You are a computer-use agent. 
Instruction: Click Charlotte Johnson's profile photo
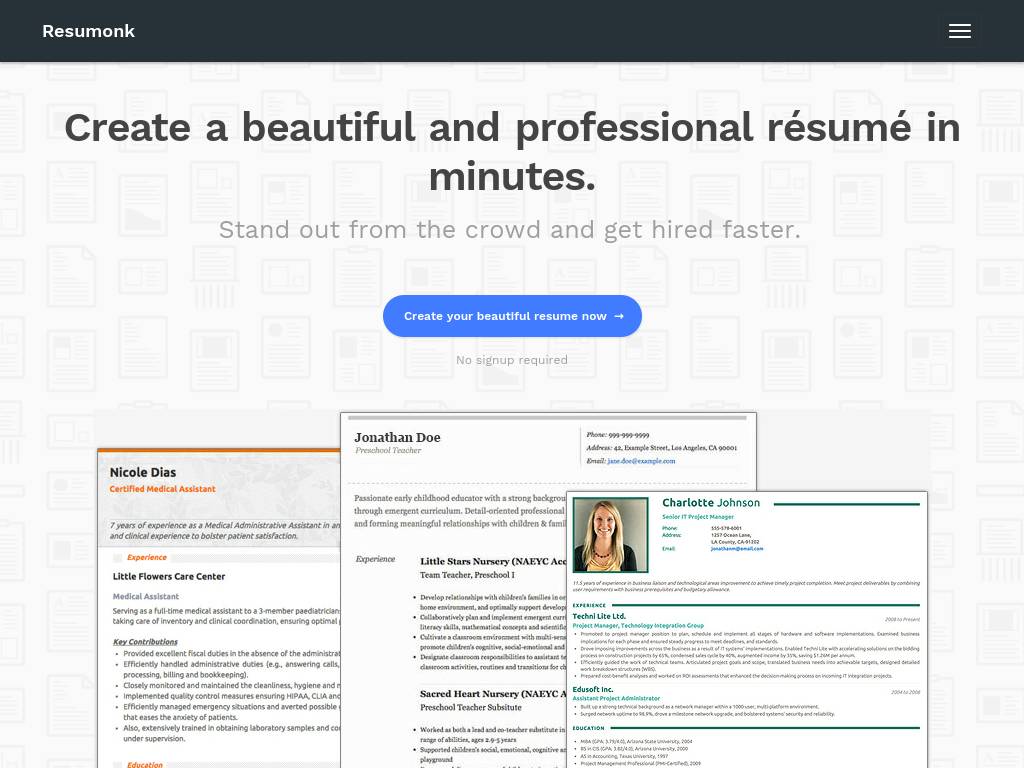pos(610,535)
